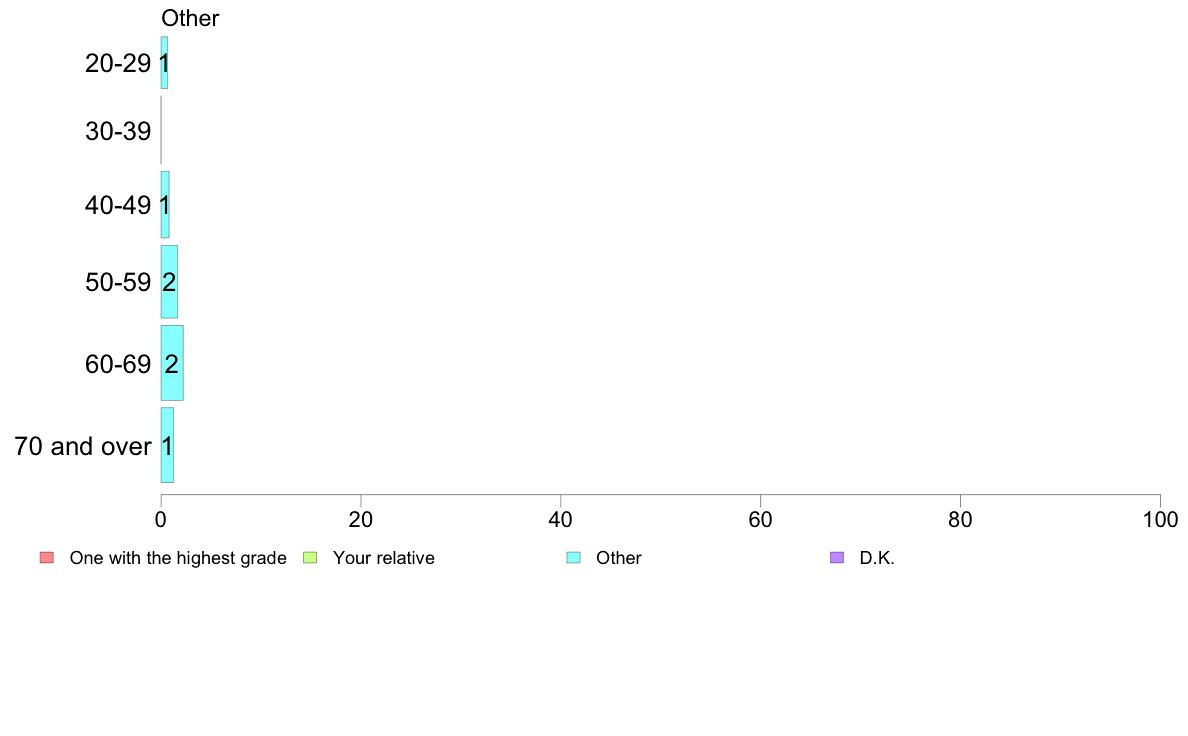Select the 60-69 bar
The height and width of the screenshot is (736, 1188).
(172, 363)
